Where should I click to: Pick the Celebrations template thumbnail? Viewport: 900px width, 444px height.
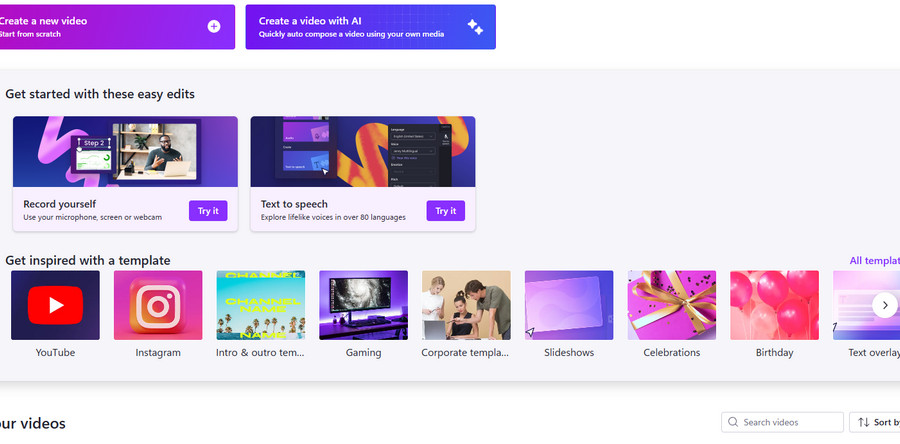672,305
